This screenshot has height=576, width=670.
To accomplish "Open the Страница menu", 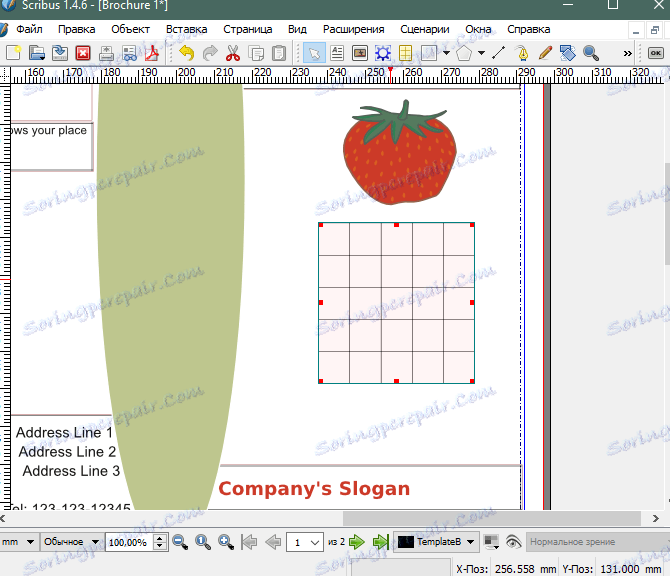I will pyautogui.click(x=247, y=29).
